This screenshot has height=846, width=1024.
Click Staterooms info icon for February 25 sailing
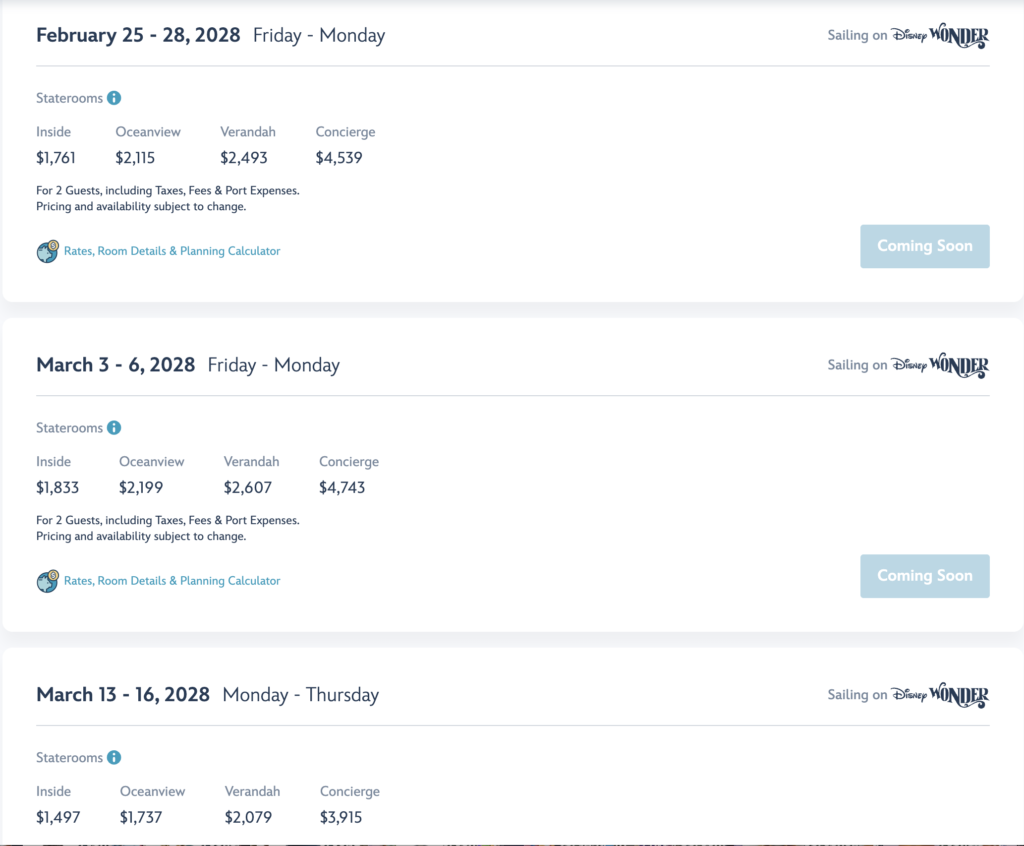(x=114, y=98)
